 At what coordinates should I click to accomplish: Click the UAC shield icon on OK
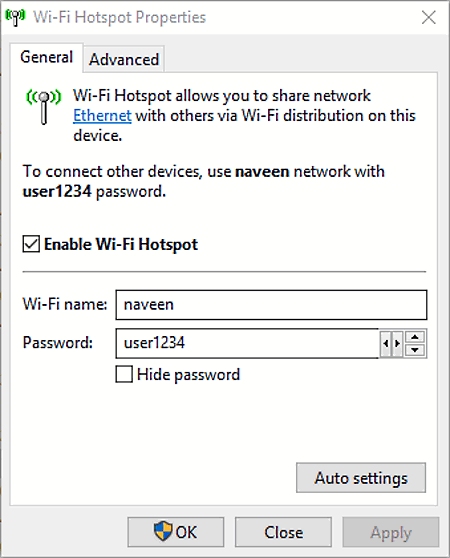point(163,532)
